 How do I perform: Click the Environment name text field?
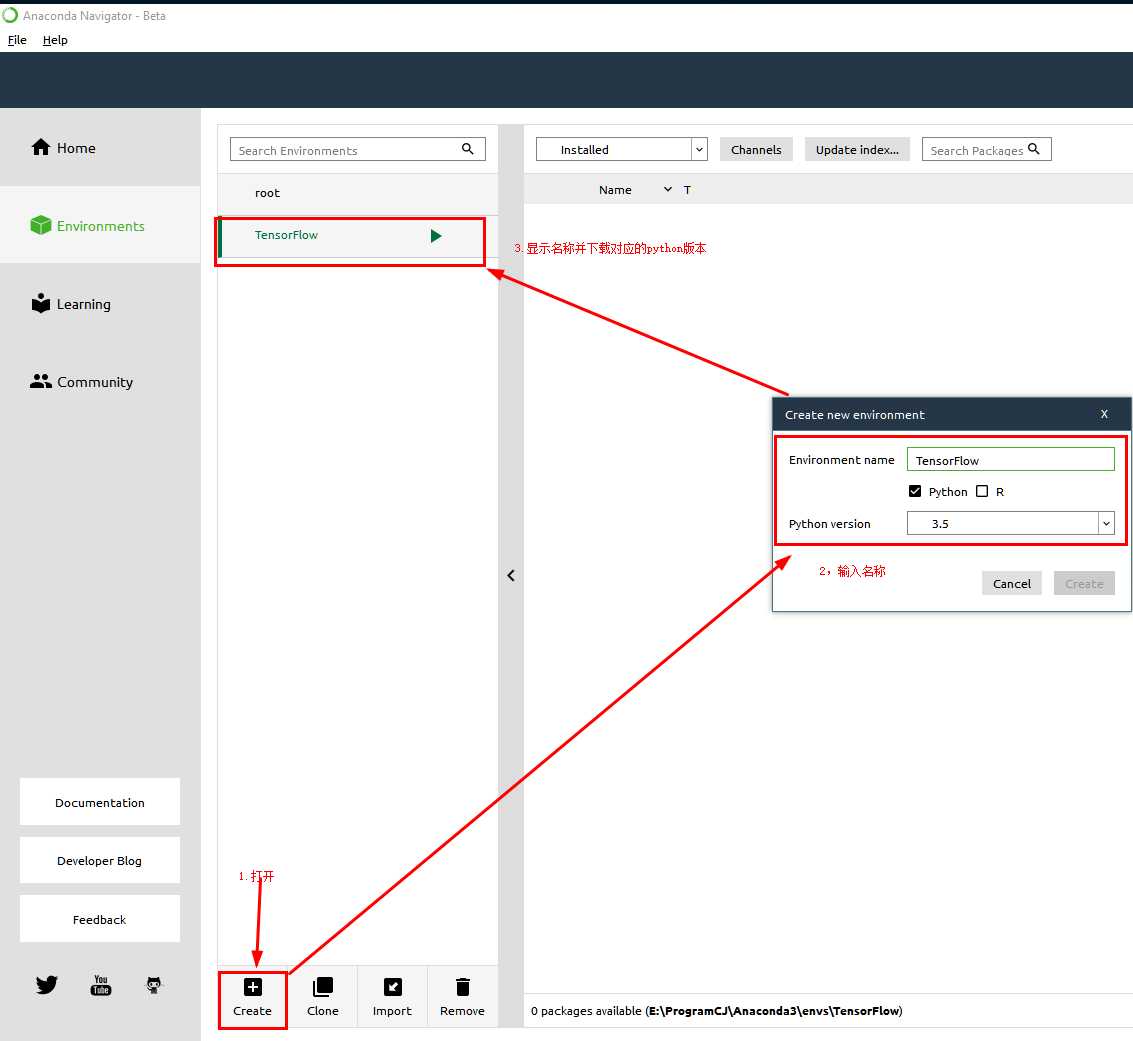(x=1011, y=459)
